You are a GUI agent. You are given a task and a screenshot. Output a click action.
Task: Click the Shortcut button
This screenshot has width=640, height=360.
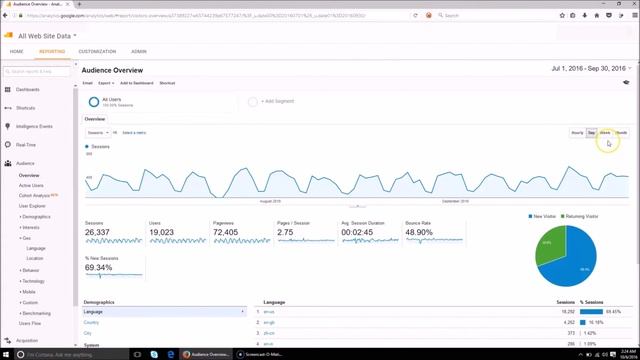pos(167,83)
